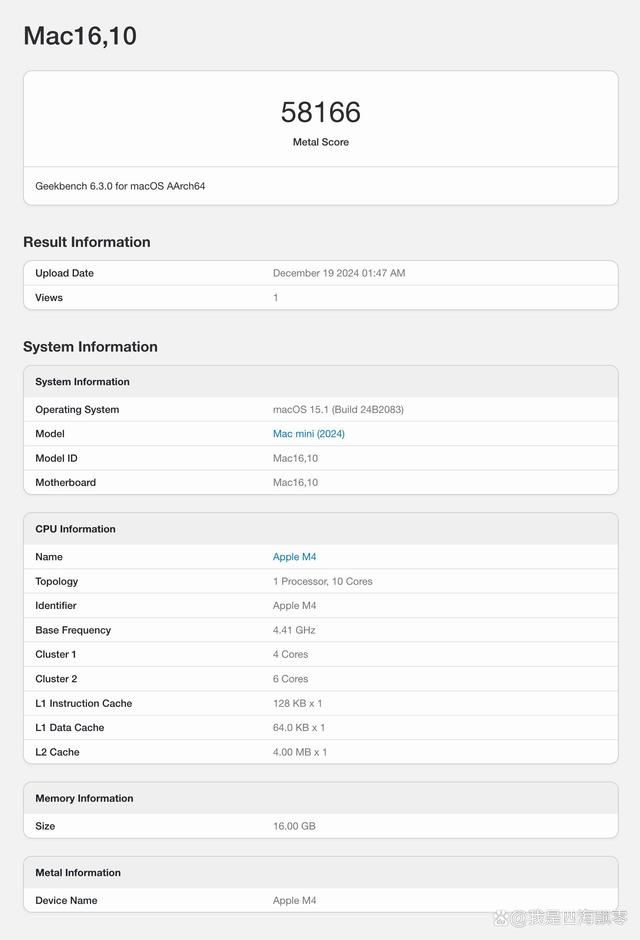Screen dimensions: 640x940
Task: Click the Apple M4 device name link
Action: pyautogui.click(x=294, y=900)
